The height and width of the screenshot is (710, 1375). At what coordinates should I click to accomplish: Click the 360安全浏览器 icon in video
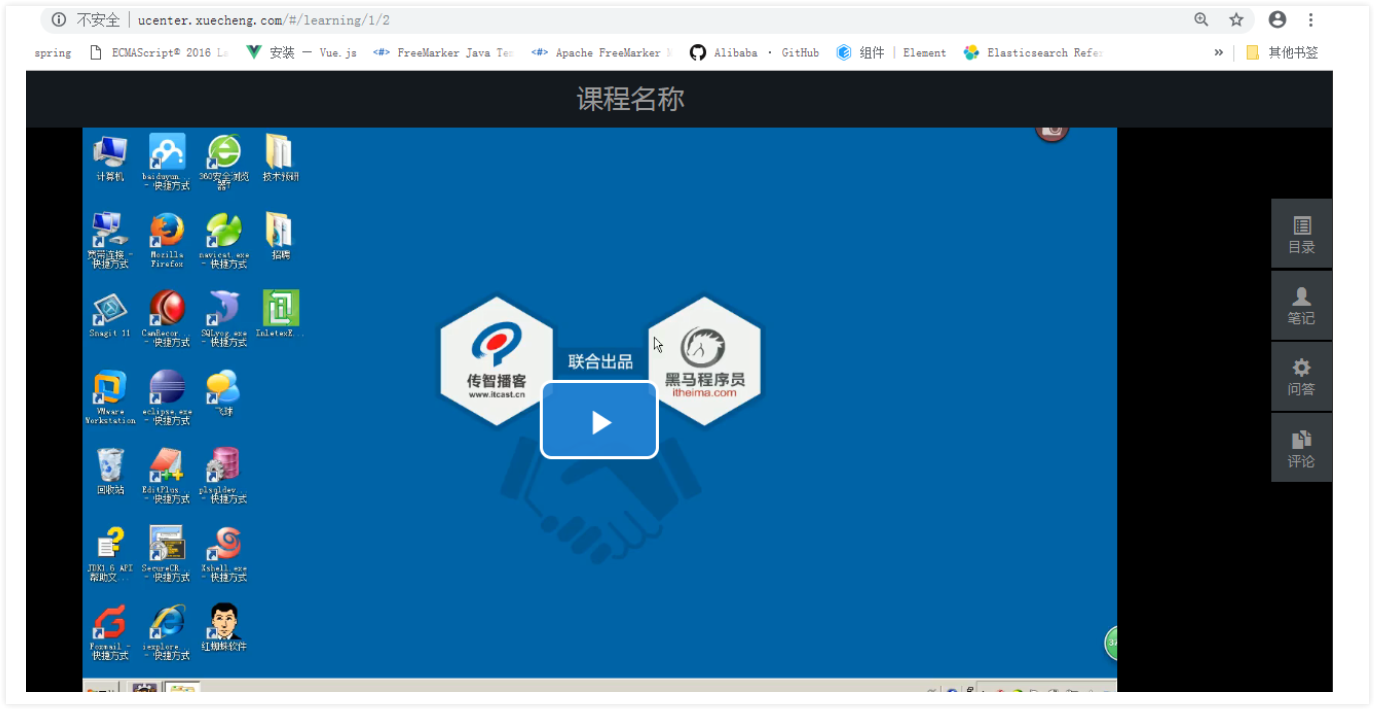223,161
